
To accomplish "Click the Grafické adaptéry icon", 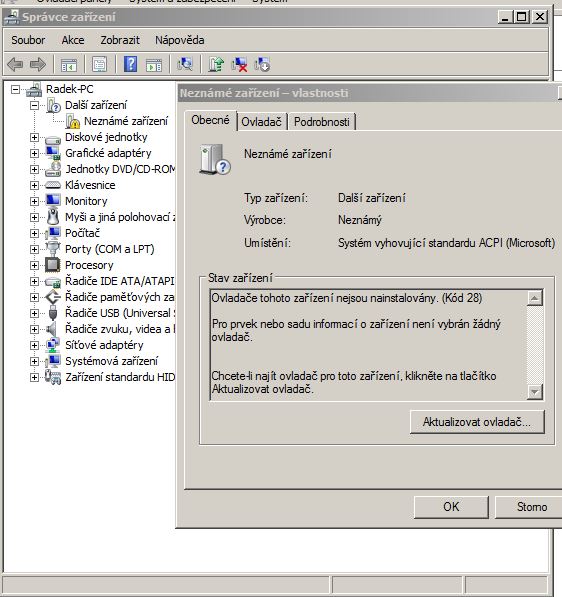I will tap(53, 153).
